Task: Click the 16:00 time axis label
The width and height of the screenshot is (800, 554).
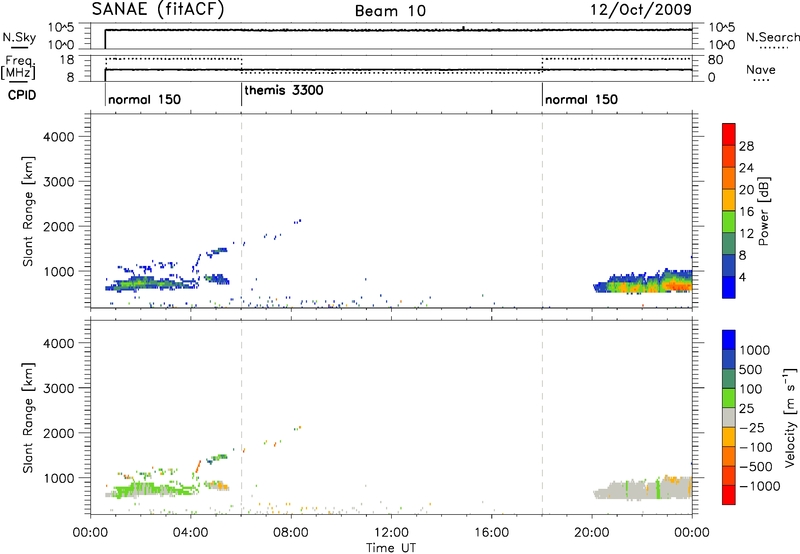Action: pos(491,533)
